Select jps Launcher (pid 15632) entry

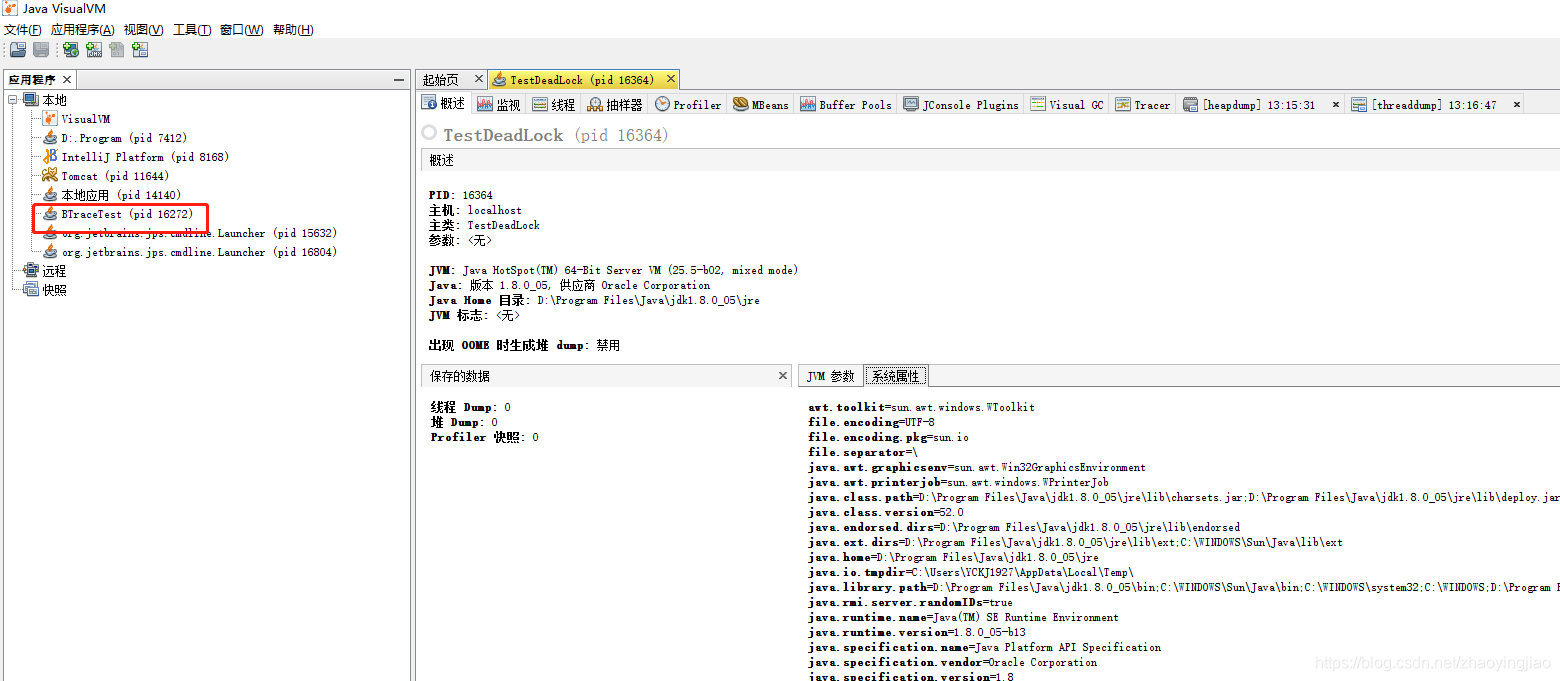(x=199, y=233)
